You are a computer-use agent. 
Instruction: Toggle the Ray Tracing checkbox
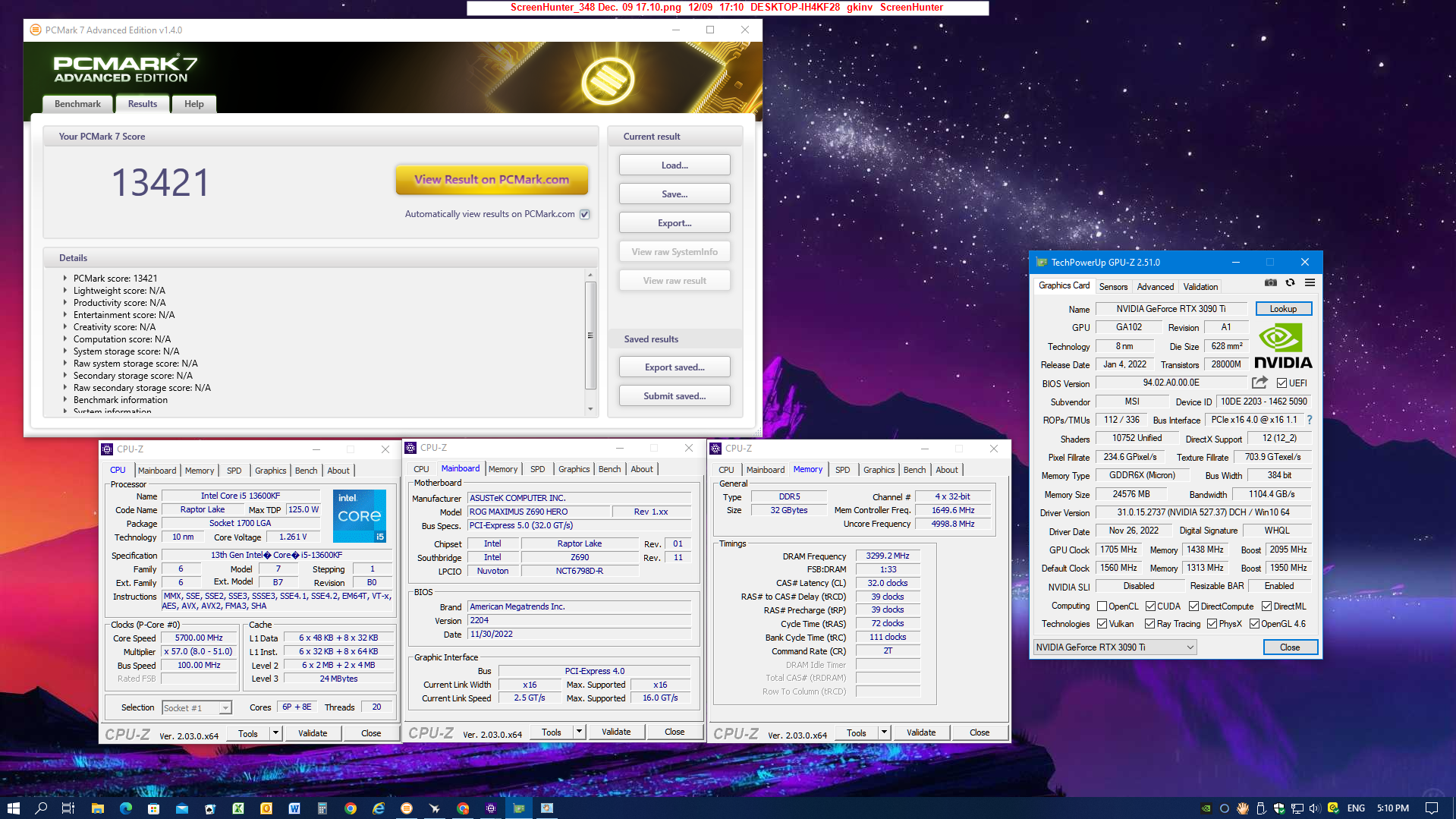tap(1149, 624)
